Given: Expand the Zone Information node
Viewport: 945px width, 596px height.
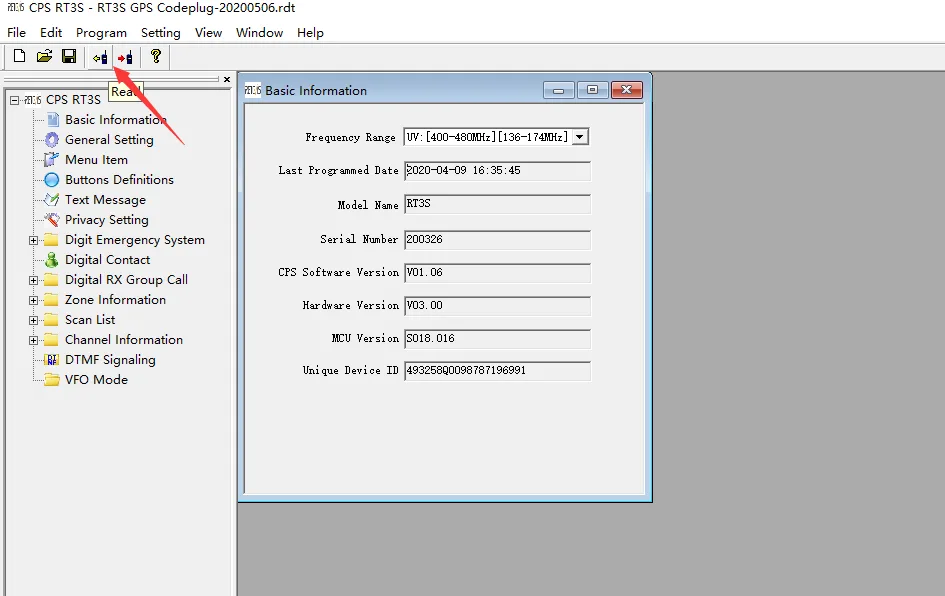Looking at the screenshot, I should pos(34,300).
